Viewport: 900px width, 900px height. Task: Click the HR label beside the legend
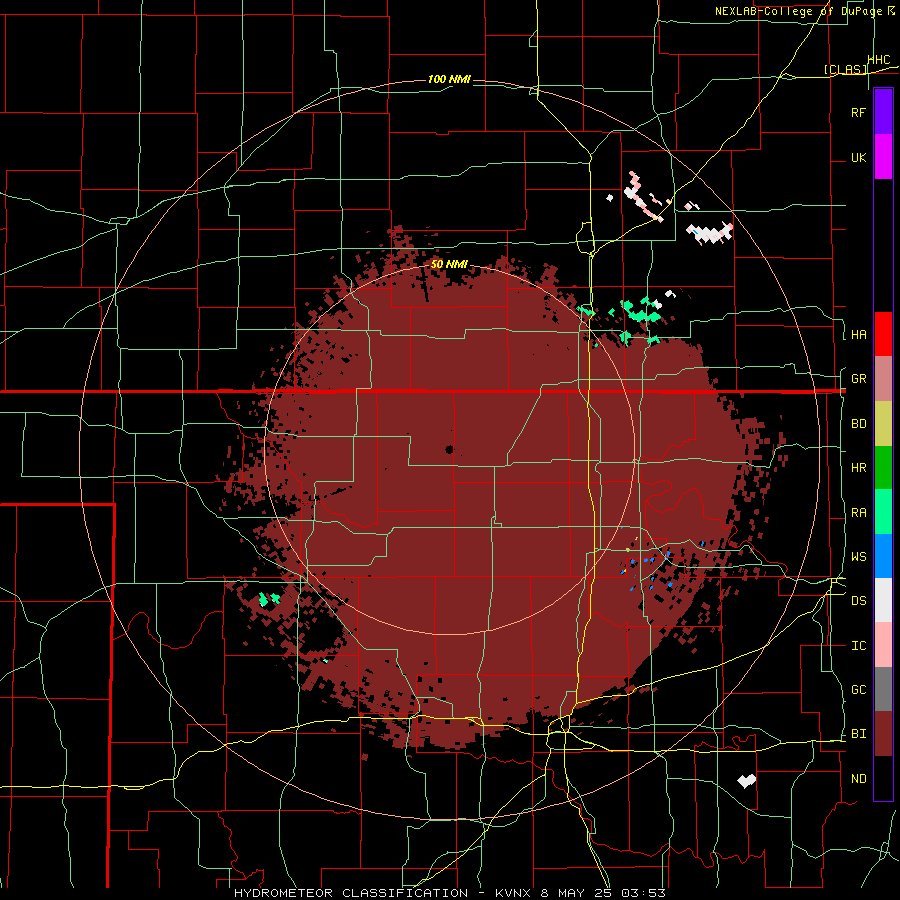[x=858, y=468]
